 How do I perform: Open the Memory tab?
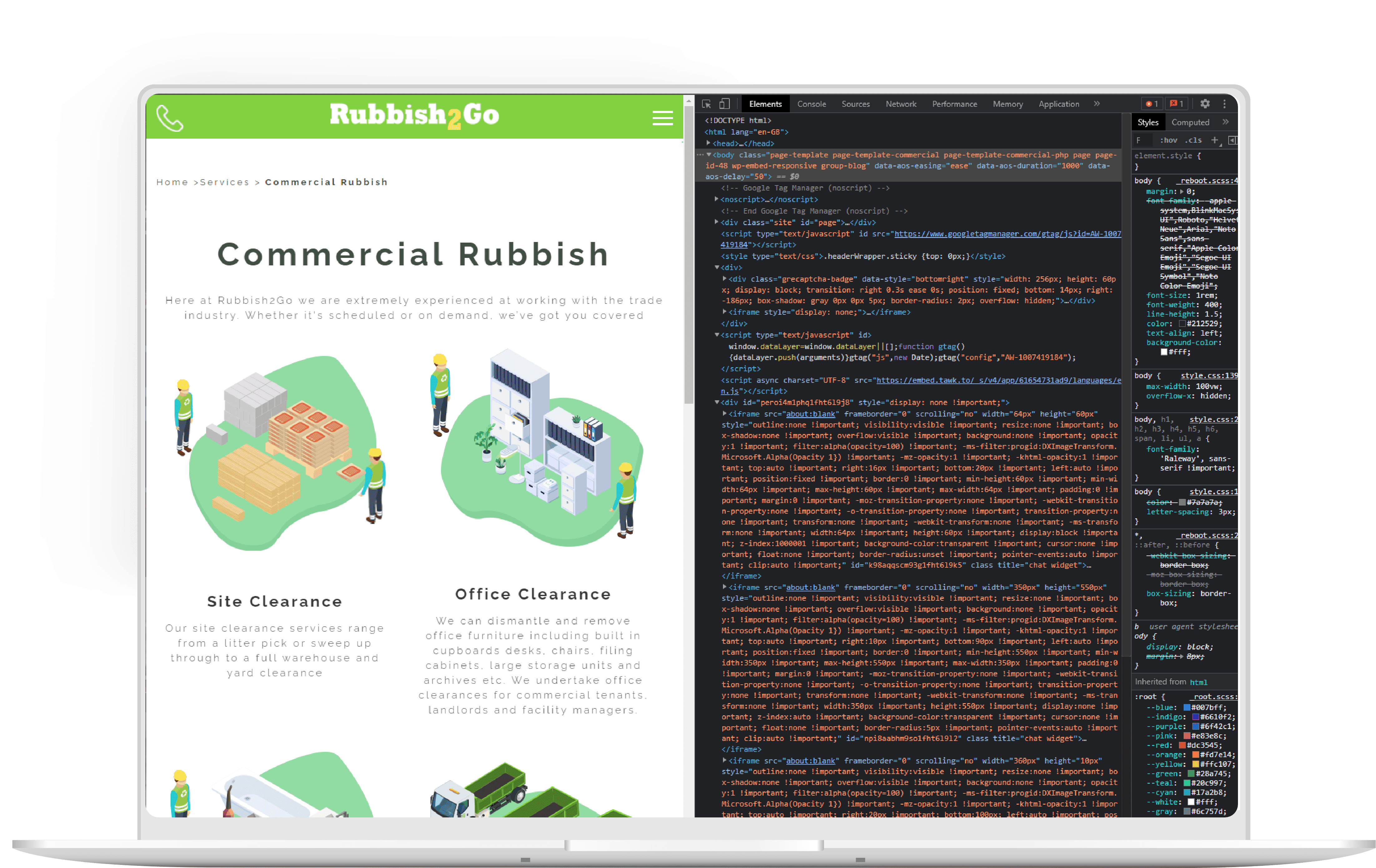[x=1007, y=104]
